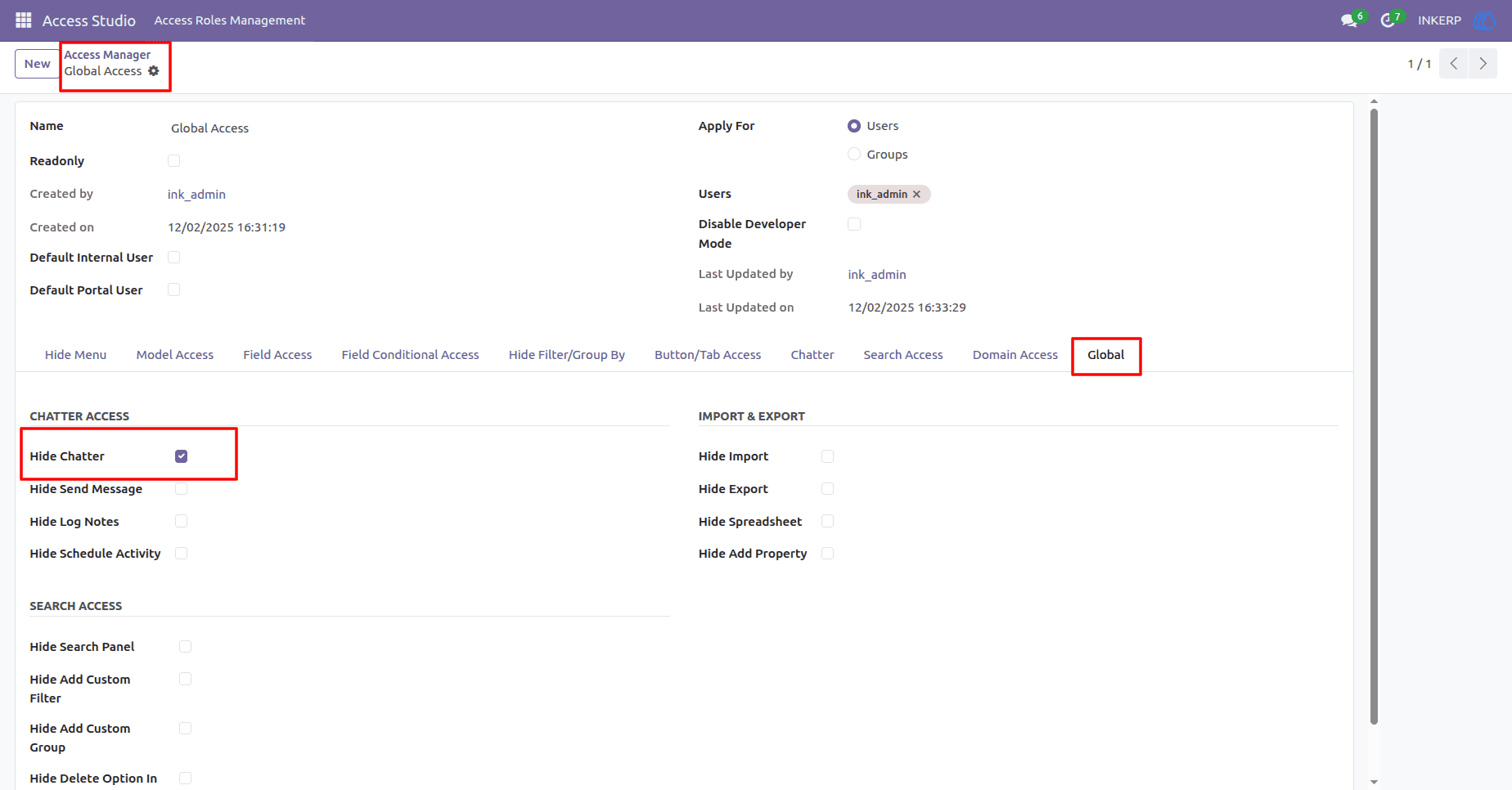This screenshot has height=790, width=1512.
Task: Click the Name field Global Access
Action: tap(418, 128)
